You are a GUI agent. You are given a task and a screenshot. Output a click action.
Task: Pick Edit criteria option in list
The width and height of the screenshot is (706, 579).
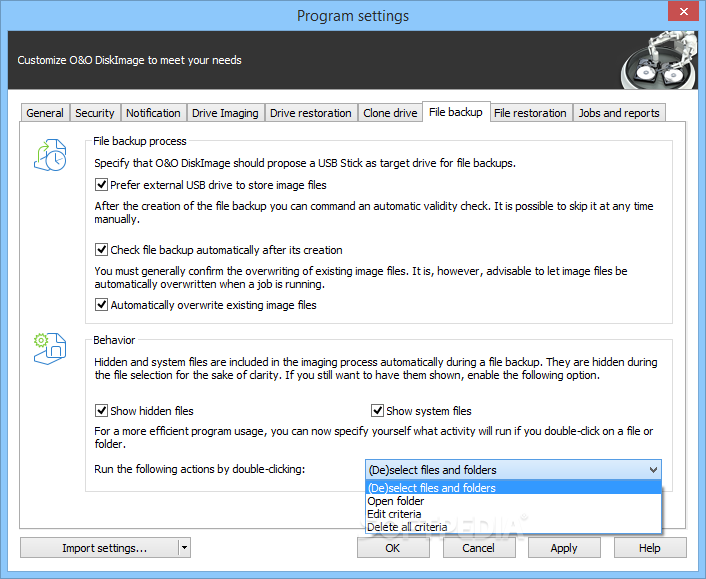[513, 514]
